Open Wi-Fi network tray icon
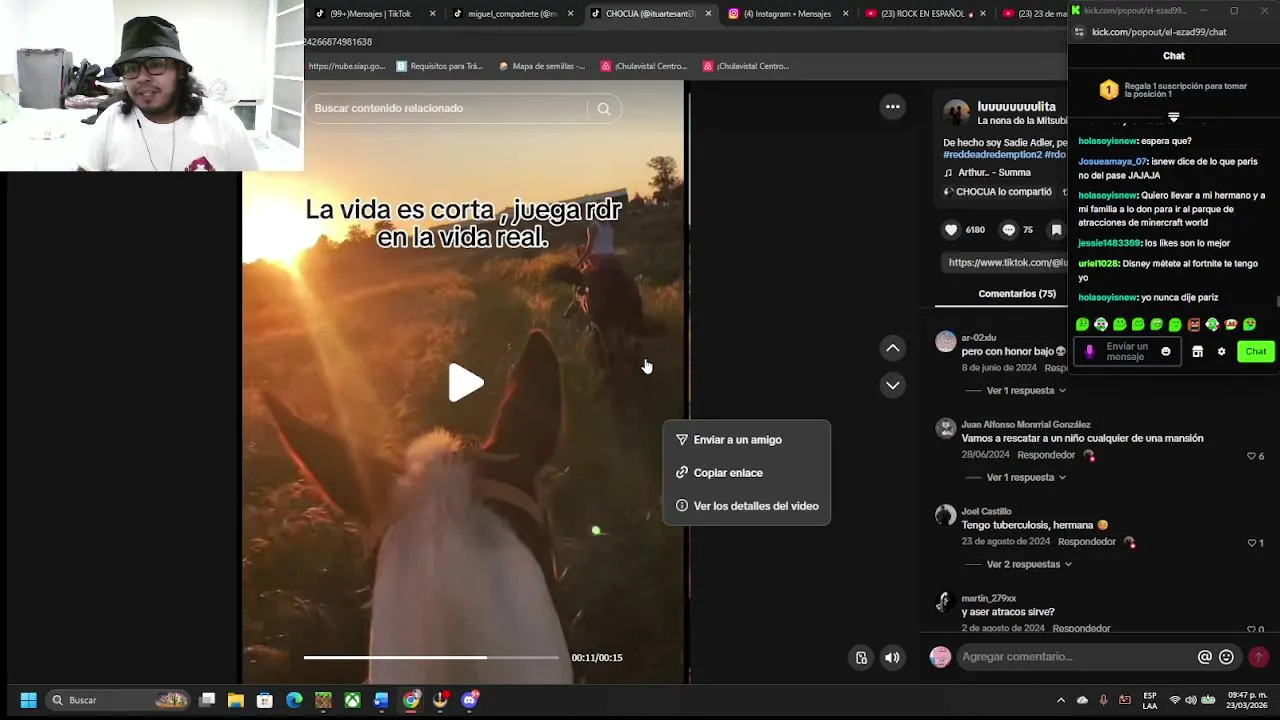The image size is (1280, 720). [1175, 700]
